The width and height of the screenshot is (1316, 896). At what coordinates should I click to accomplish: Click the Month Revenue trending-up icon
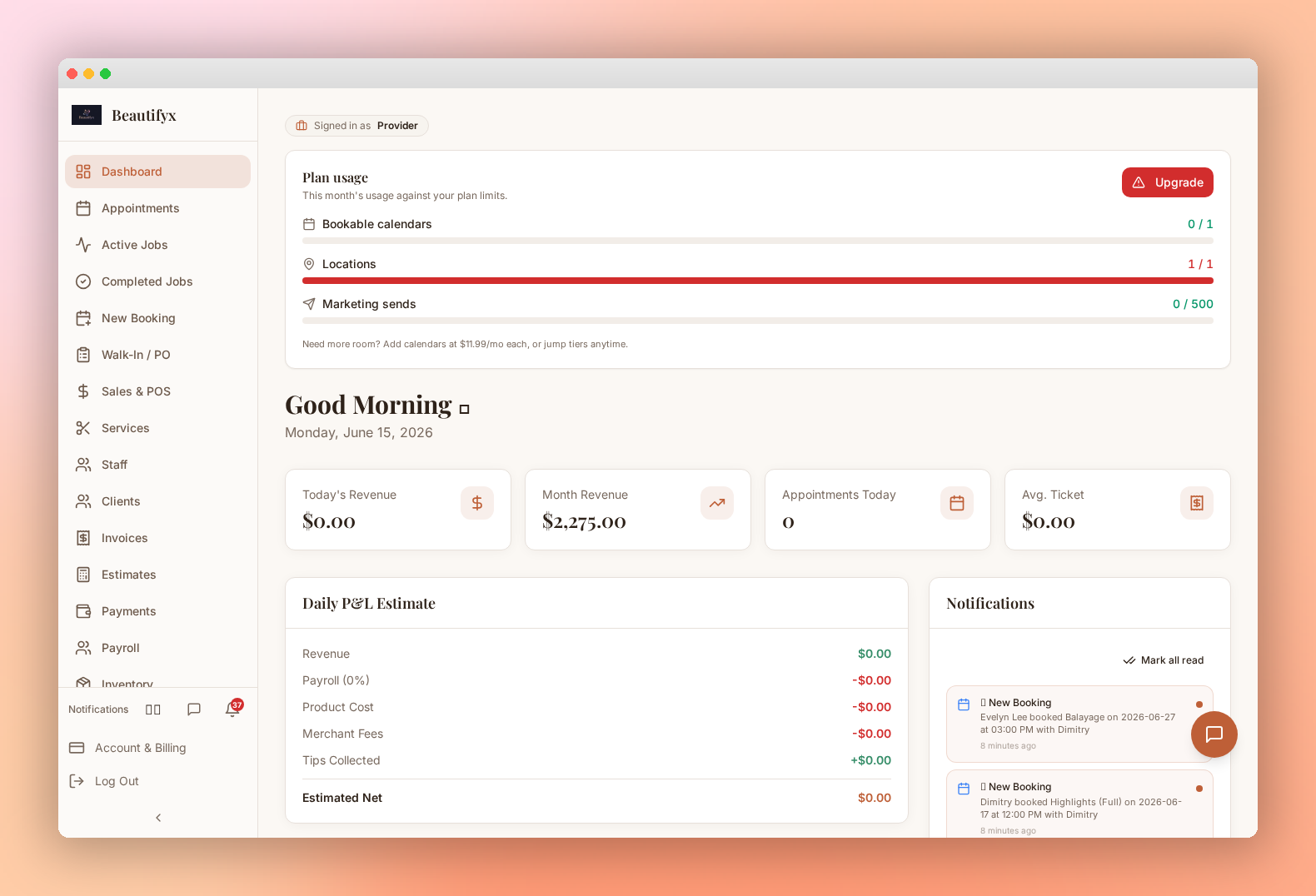point(717,503)
